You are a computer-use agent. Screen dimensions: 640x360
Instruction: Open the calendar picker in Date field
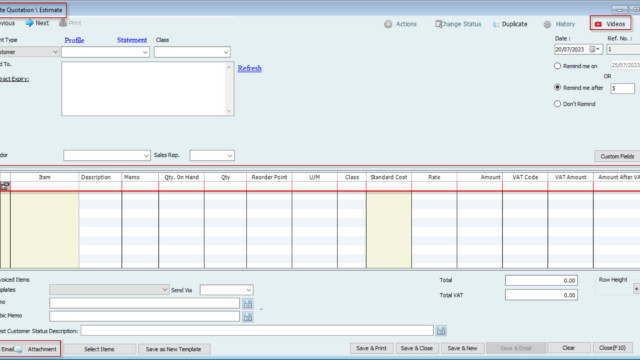click(x=592, y=49)
